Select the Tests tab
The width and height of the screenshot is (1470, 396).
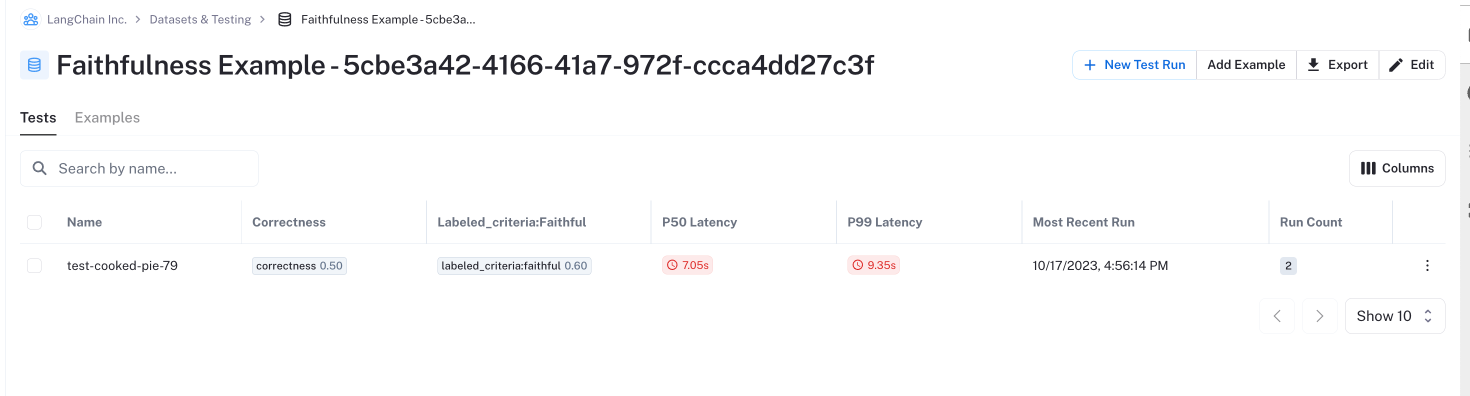(x=38, y=118)
